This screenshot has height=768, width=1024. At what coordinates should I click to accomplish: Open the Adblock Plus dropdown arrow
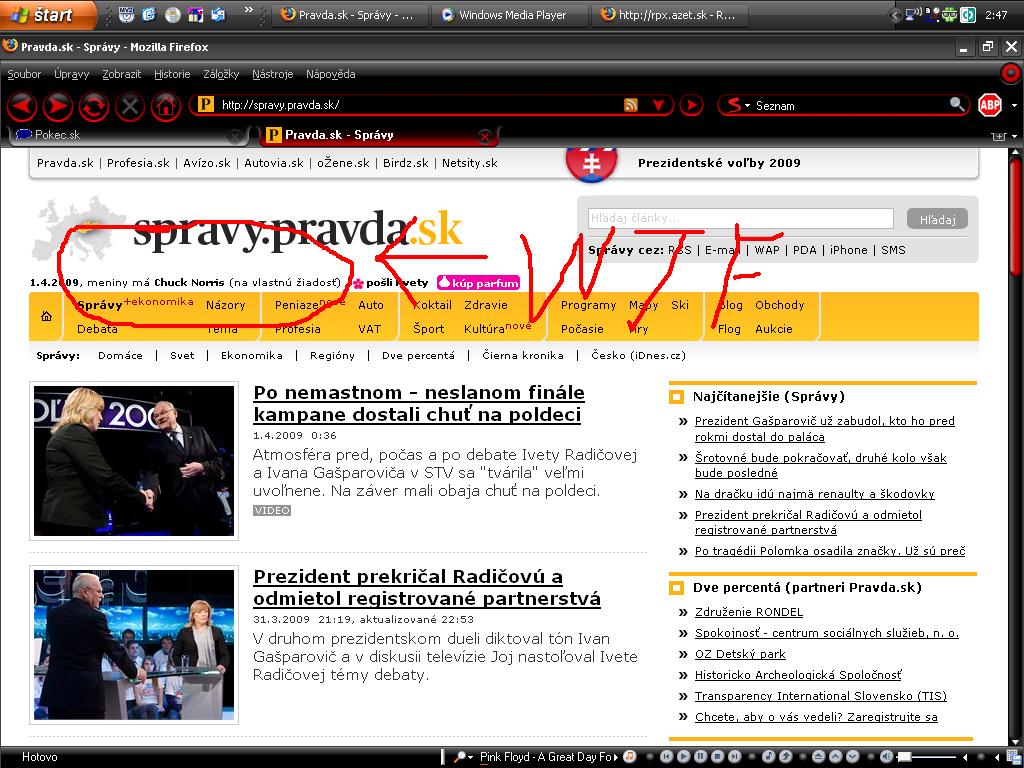[x=1014, y=105]
